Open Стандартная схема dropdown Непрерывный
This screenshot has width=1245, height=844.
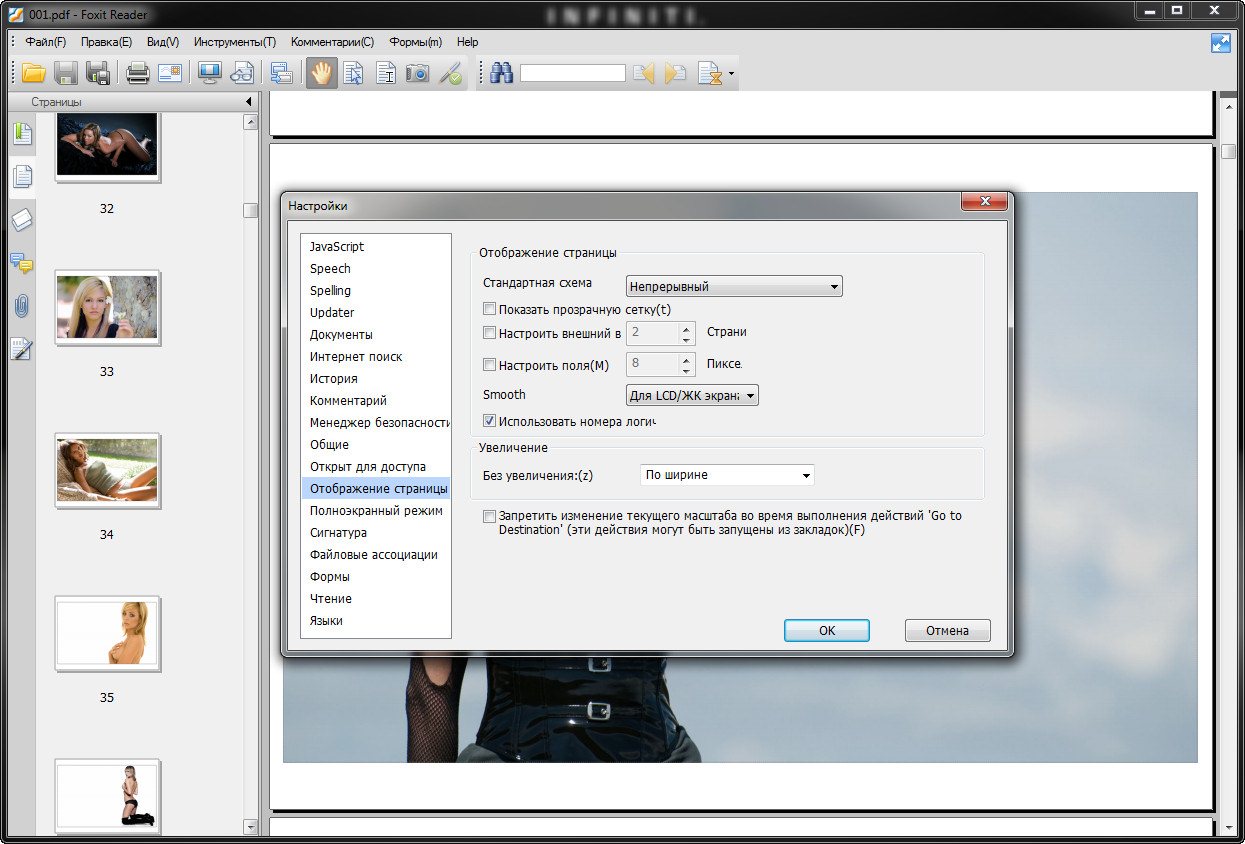[734, 286]
